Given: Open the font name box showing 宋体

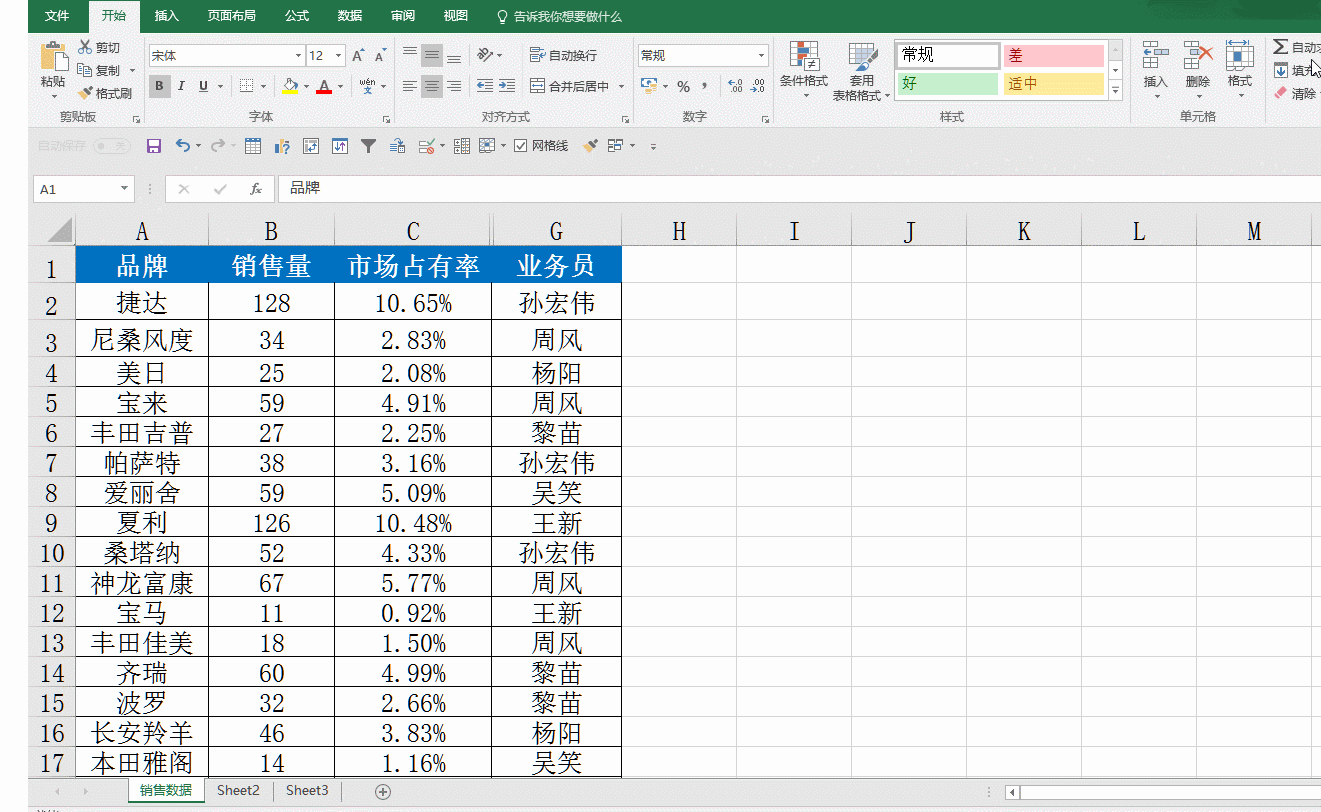Looking at the screenshot, I should point(226,56).
